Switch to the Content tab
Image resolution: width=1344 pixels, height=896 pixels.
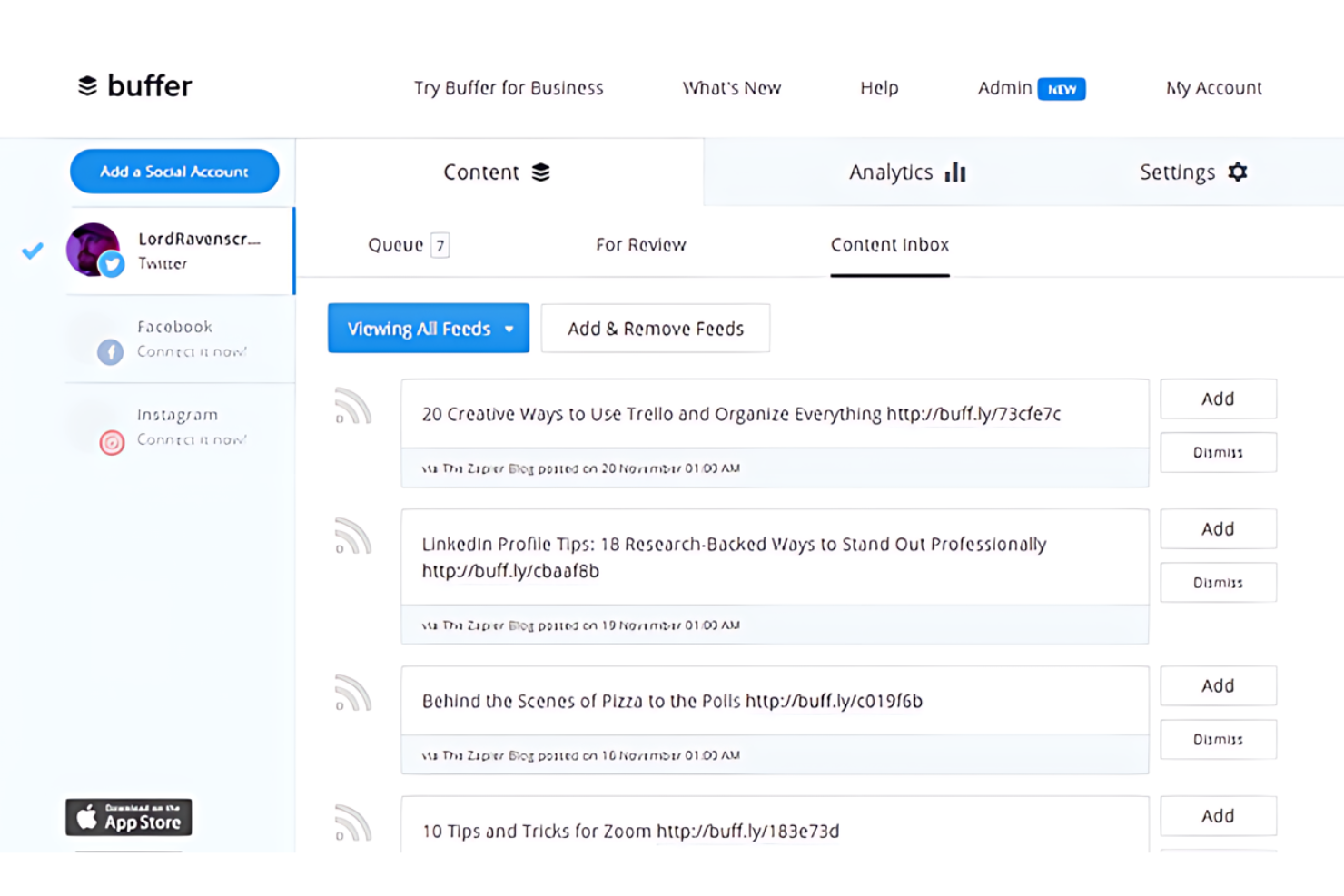click(499, 172)
